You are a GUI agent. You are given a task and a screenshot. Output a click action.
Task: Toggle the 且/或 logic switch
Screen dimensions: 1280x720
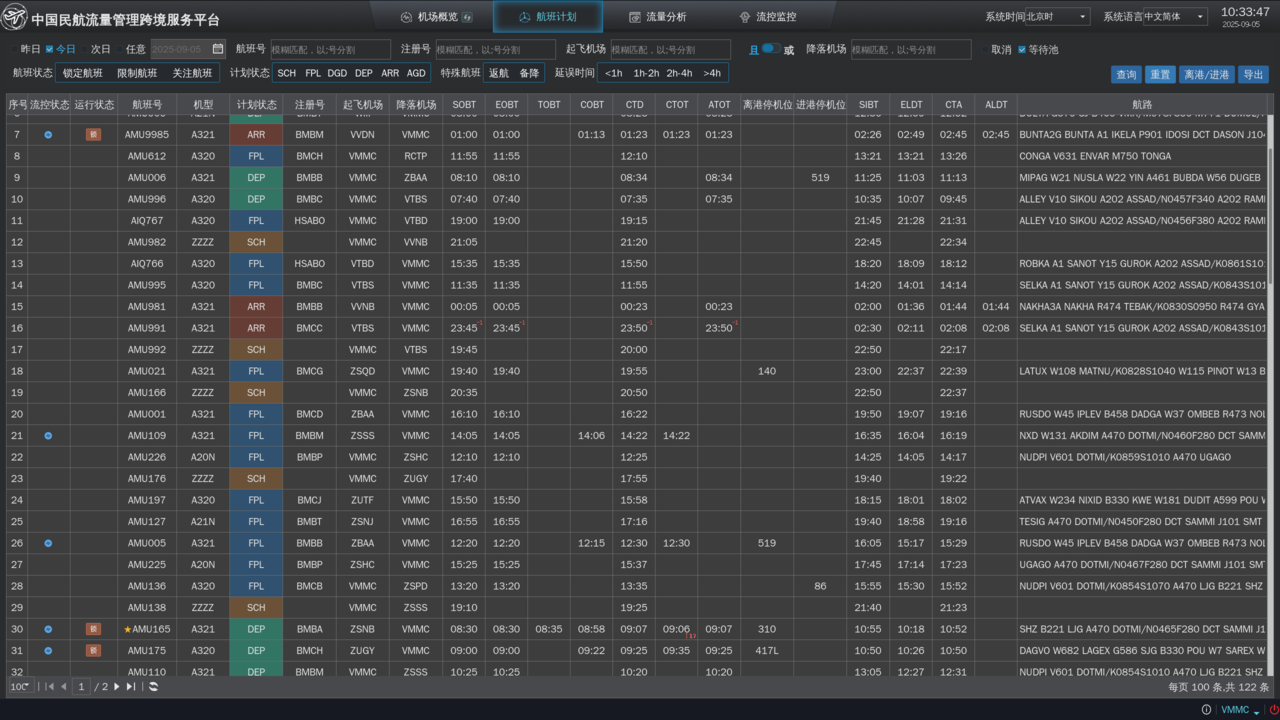(x=771, y=49)
